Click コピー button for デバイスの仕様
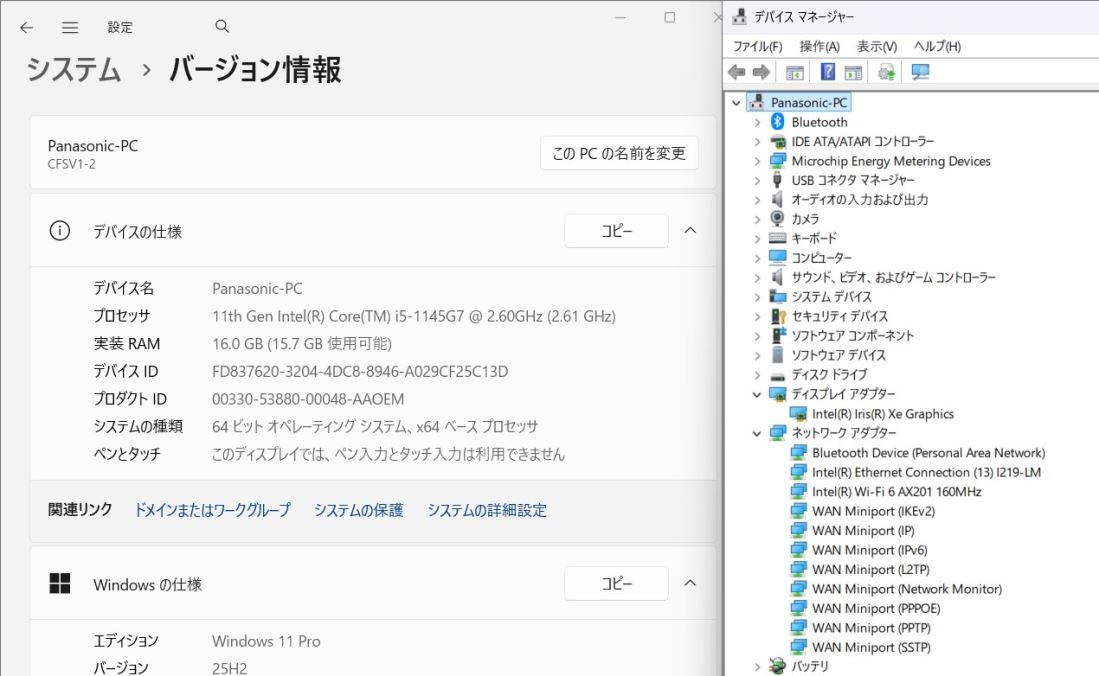This screenshot has width=1099, height=676. [616, 231]
